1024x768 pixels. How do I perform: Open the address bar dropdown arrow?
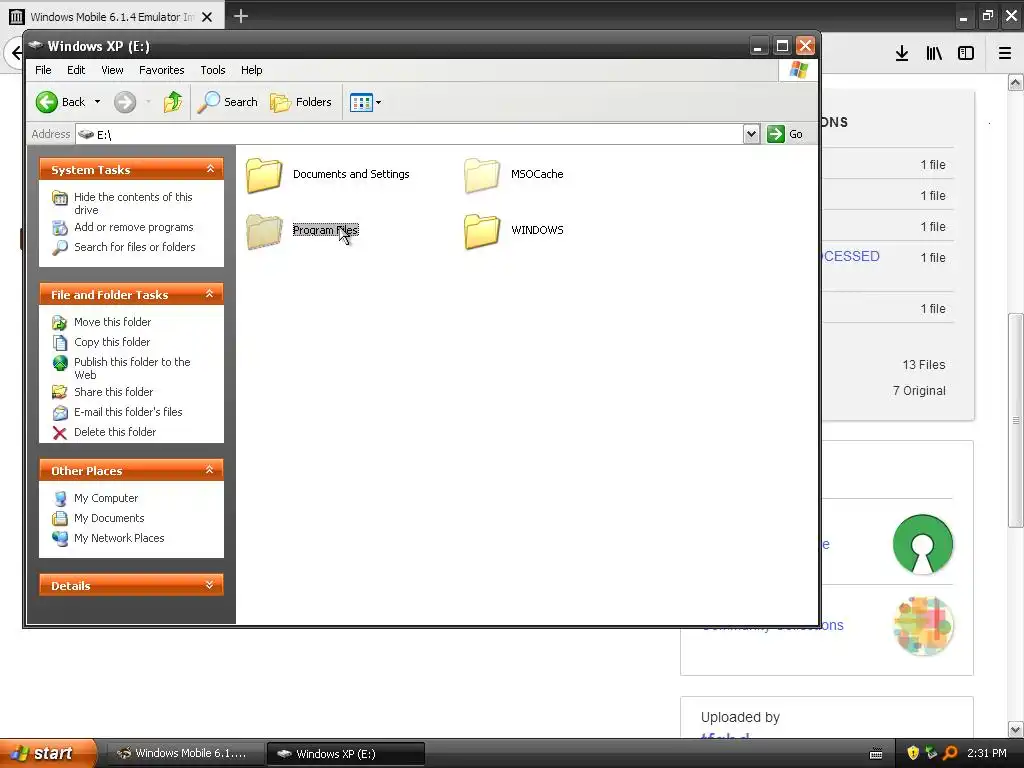click(x=751, y=134)
